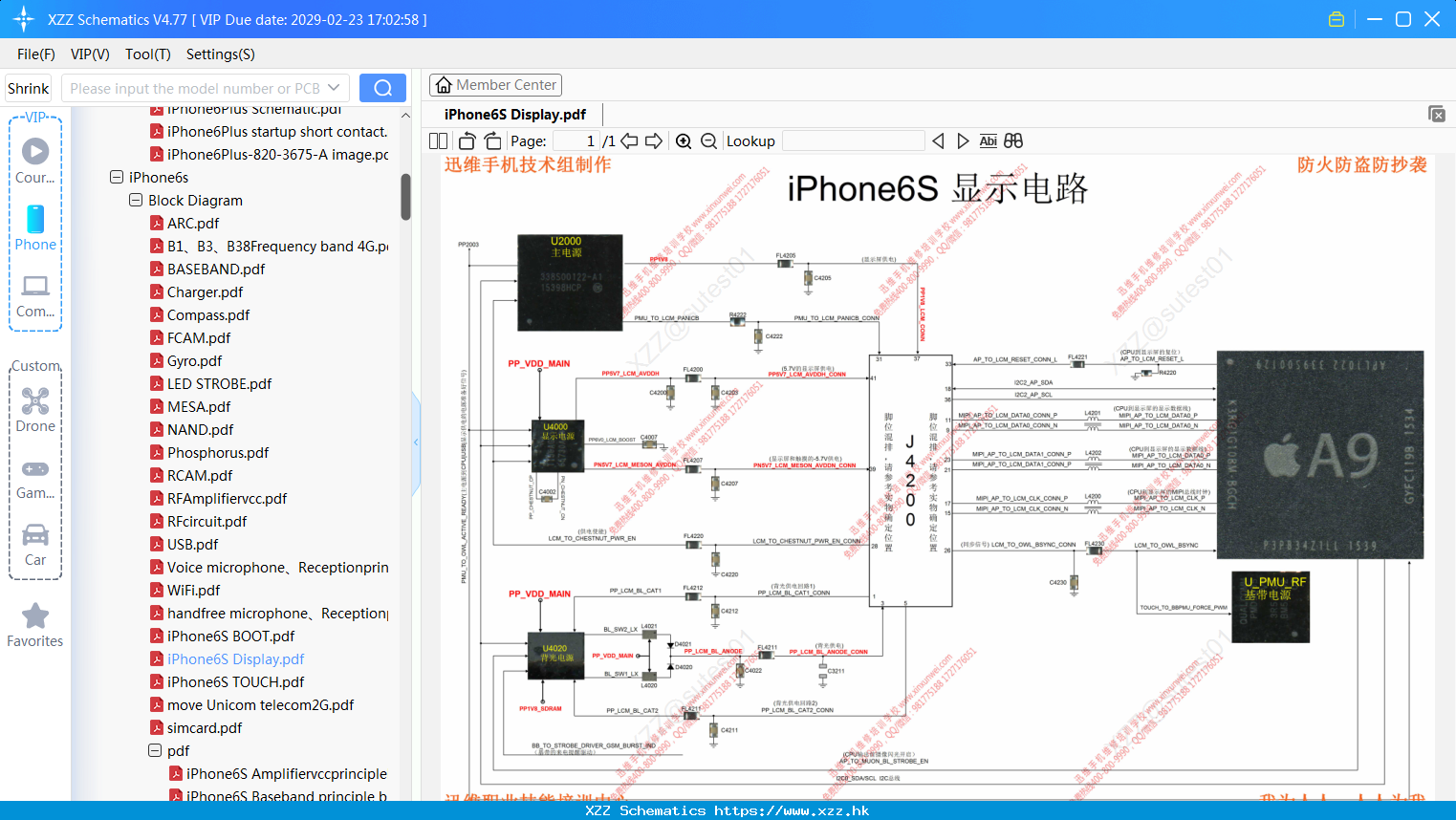Open USB.pdf in the tree
Viewport: 1456px width, 820px height.
192,544
